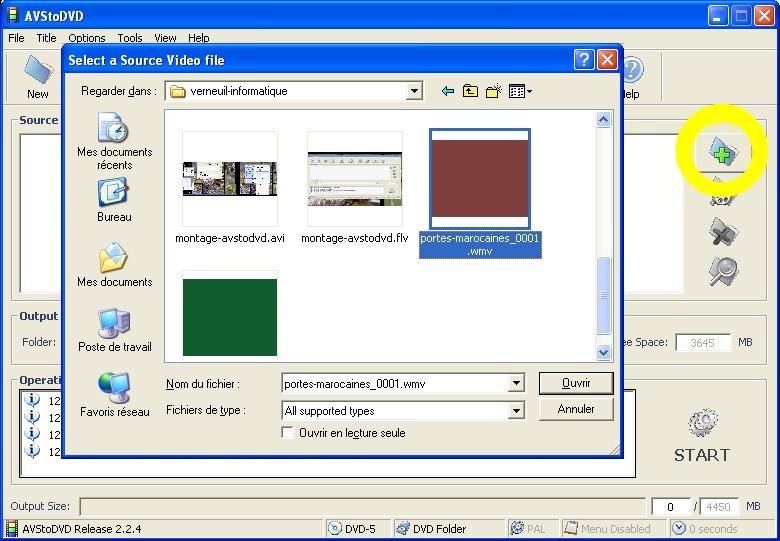
Task: Open Poste de travail location
Action: [114, 330]
